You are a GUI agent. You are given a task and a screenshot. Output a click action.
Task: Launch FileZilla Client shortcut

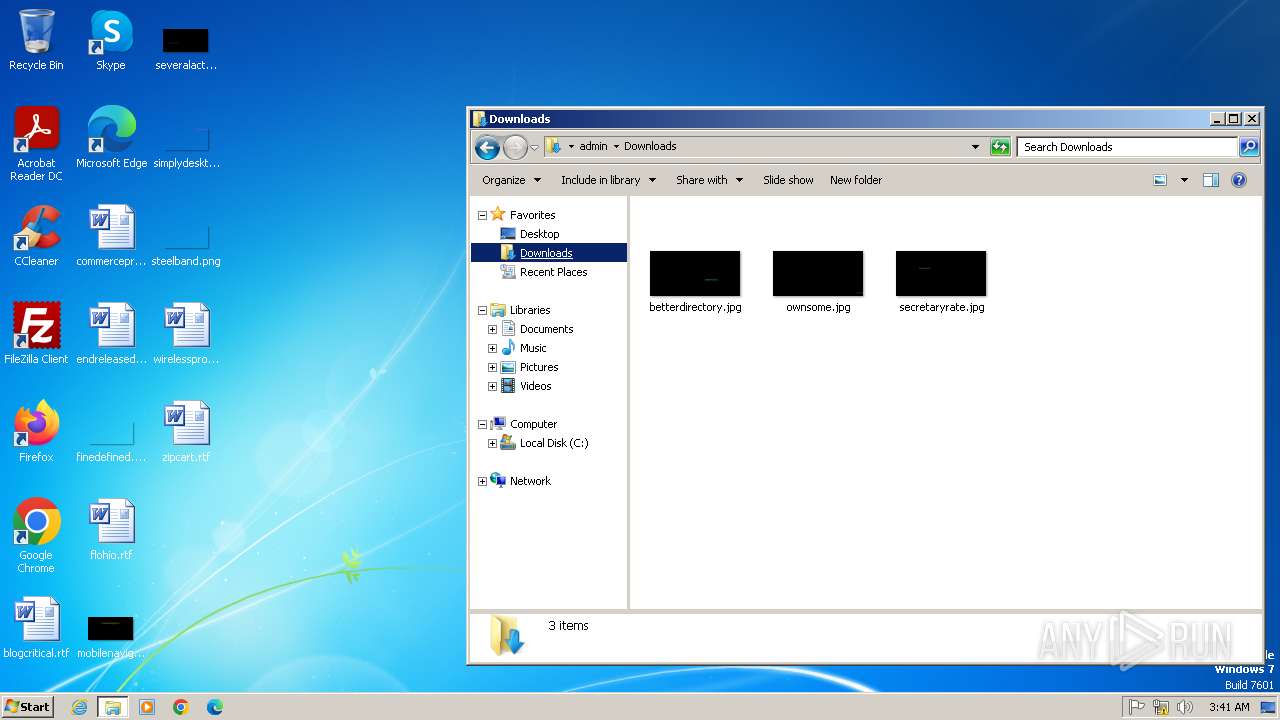click(36, 334)
